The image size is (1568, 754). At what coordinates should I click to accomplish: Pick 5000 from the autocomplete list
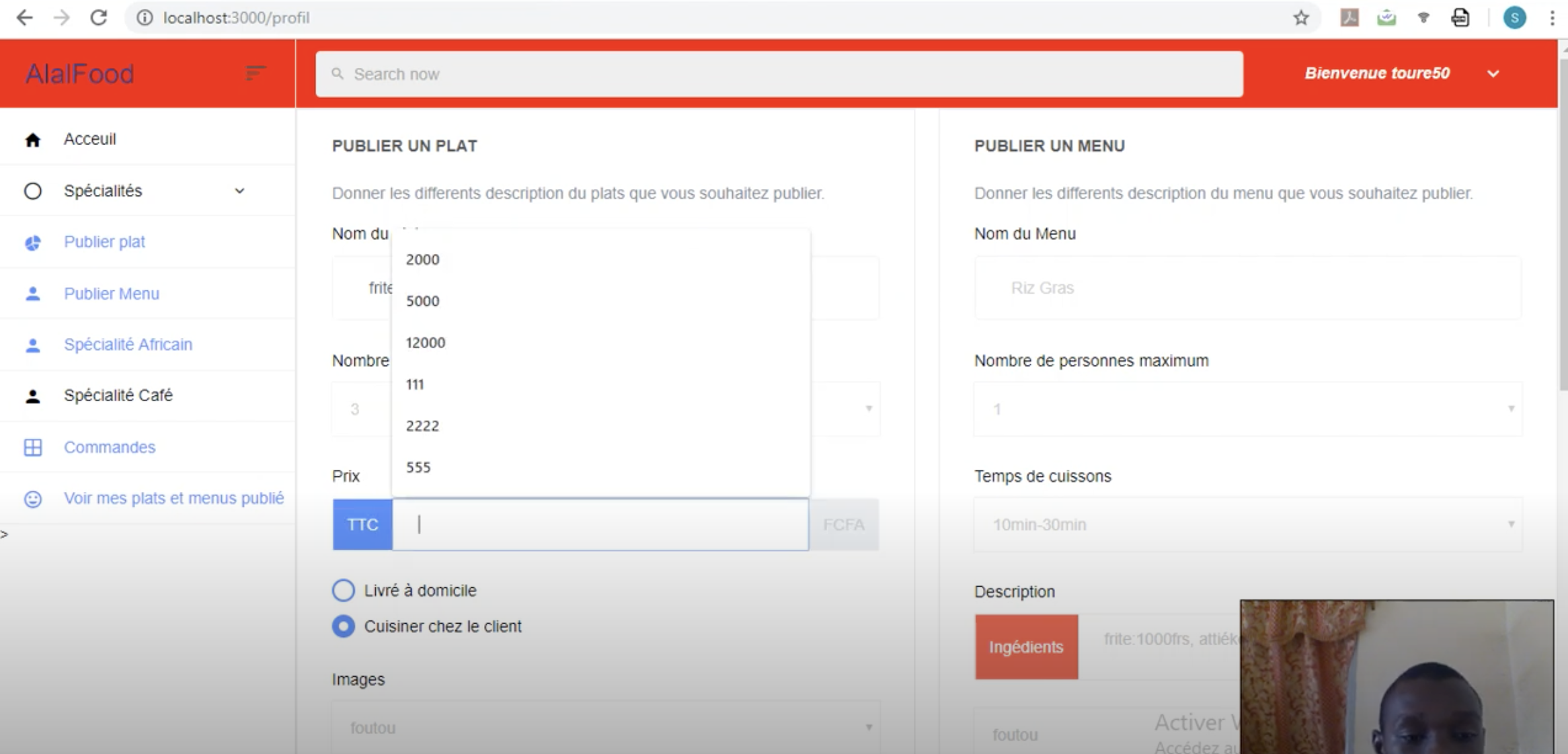point(423,301)
